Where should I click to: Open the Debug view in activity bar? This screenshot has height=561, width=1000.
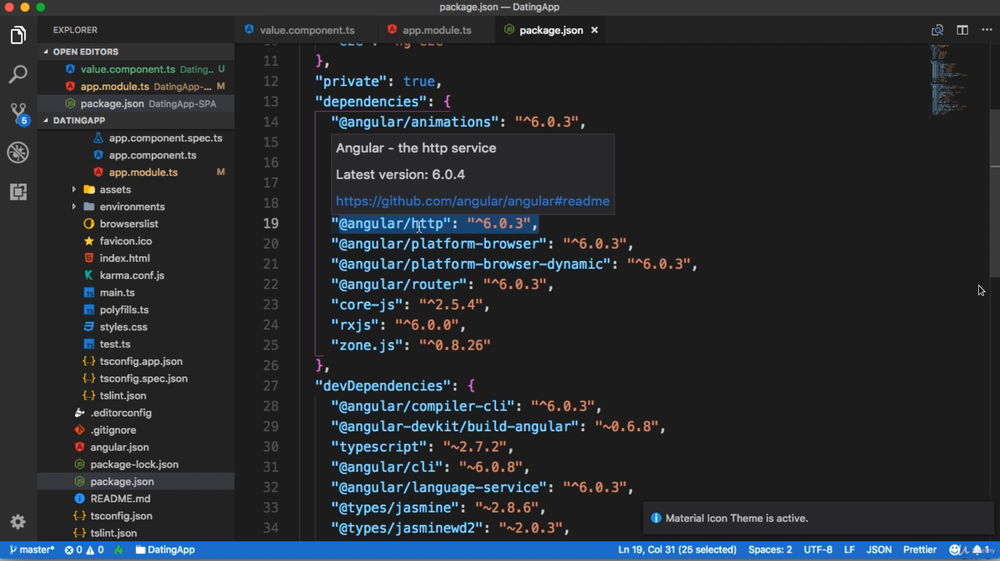[18, 152]
